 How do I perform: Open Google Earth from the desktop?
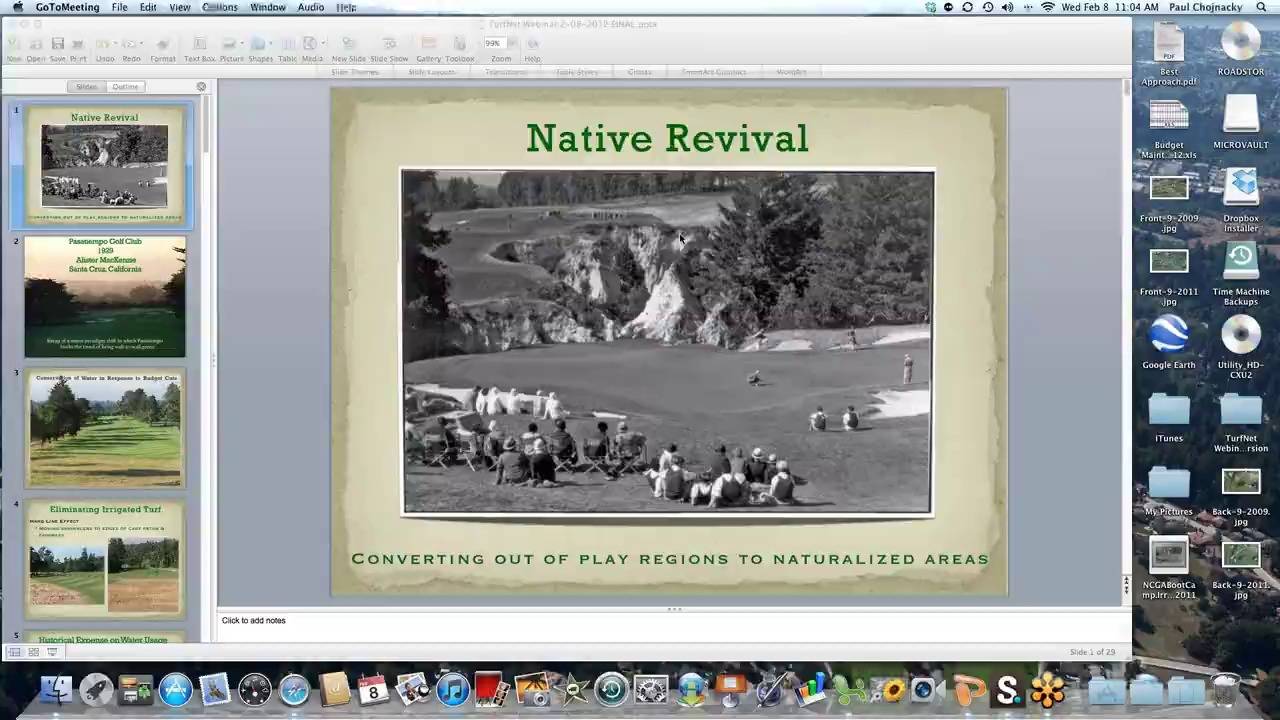point(1168,342)
